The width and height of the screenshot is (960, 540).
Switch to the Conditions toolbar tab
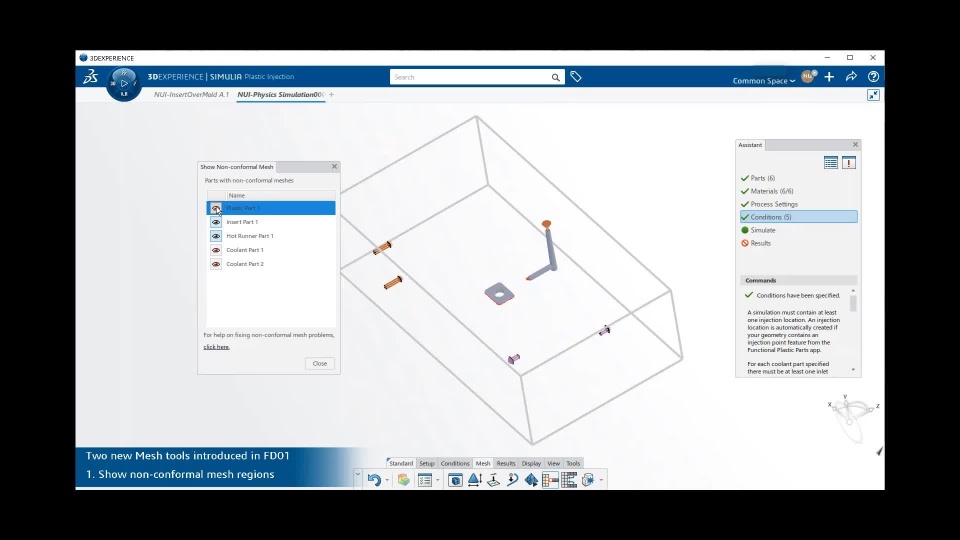pyautogui.click(x=455, y=463)
